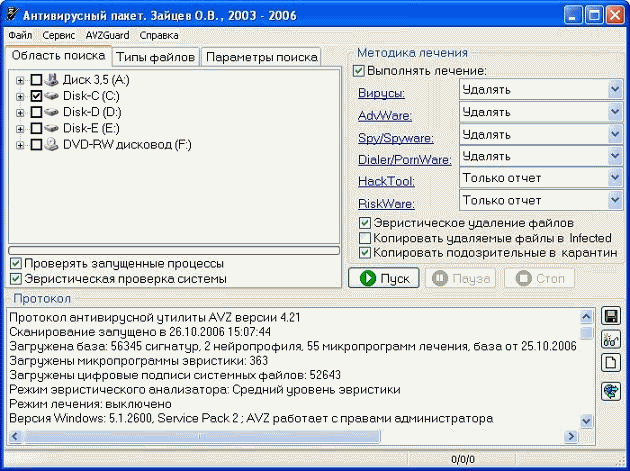Viewport: 630px width, 471px height.
Task: Click the protocol scroll right arrow
Action: tap(571, 436)
